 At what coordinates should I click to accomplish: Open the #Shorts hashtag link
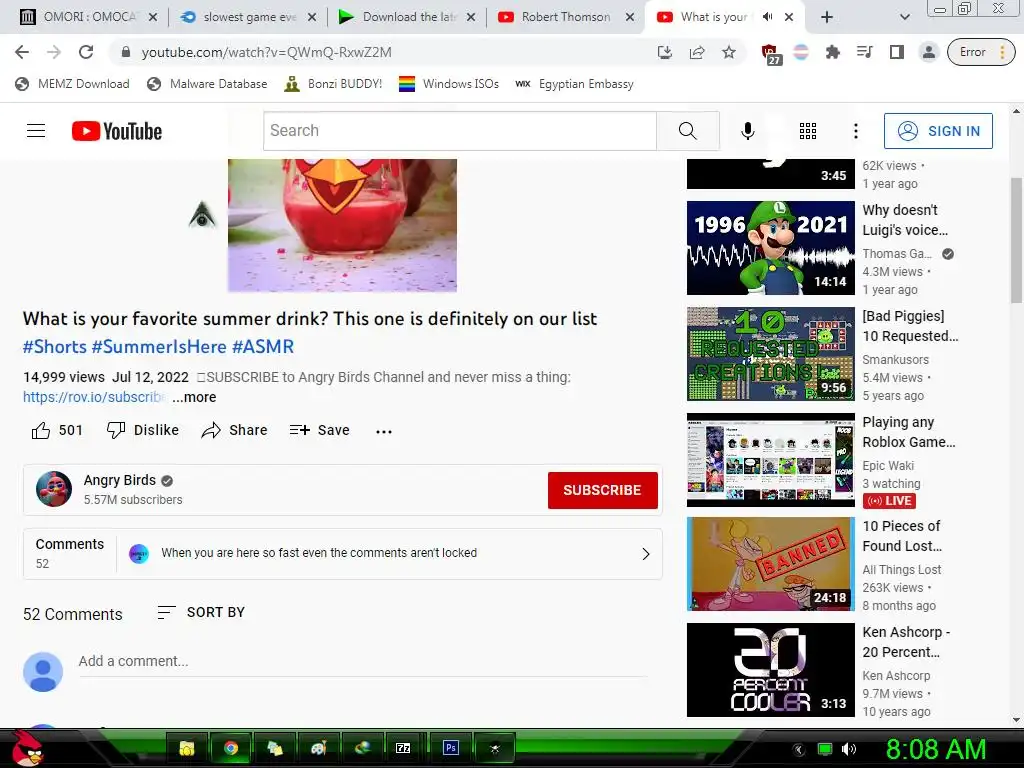point(54,347)
